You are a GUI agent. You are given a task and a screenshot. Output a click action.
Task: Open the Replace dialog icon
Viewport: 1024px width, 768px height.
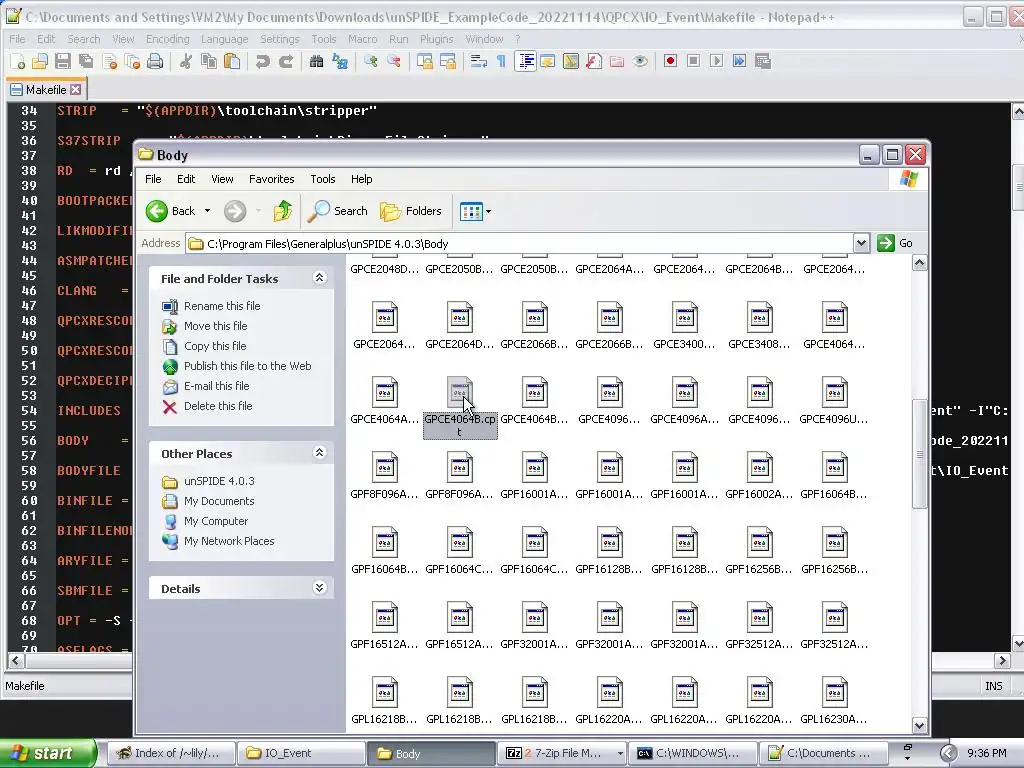coord(340,61)
